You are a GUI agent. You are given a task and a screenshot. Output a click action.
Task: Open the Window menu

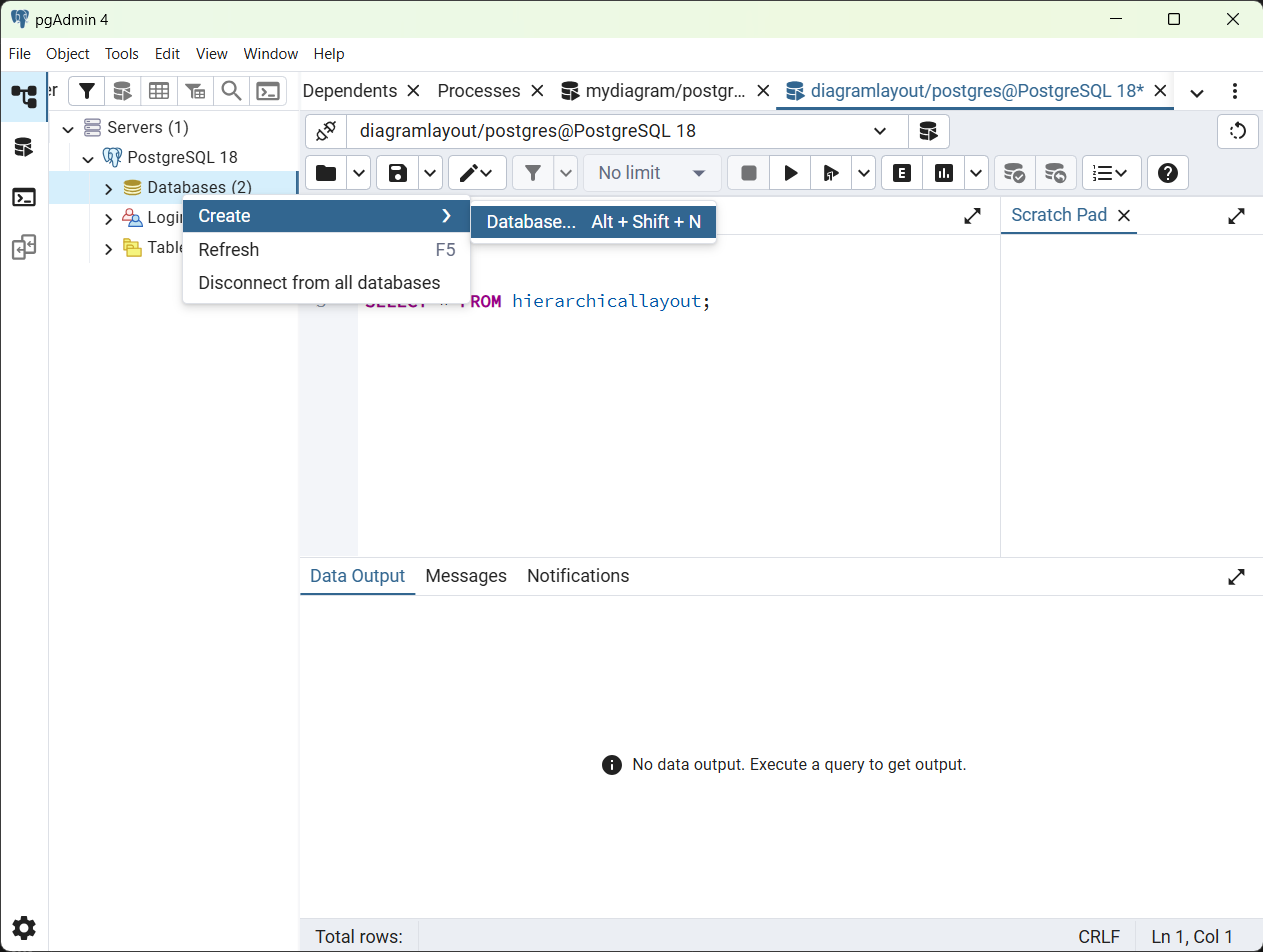pyautogui.click(x=271, y=54)
